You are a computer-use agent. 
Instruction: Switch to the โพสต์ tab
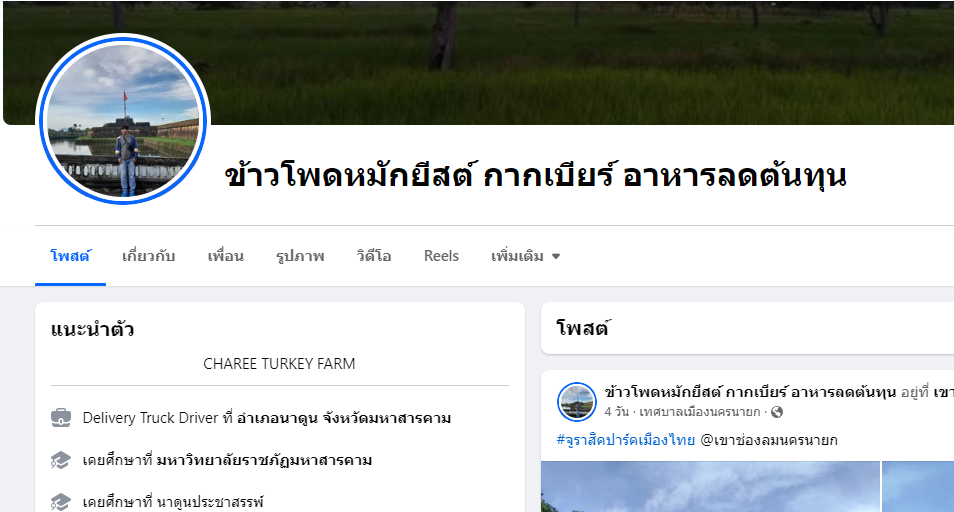[70, 256]
